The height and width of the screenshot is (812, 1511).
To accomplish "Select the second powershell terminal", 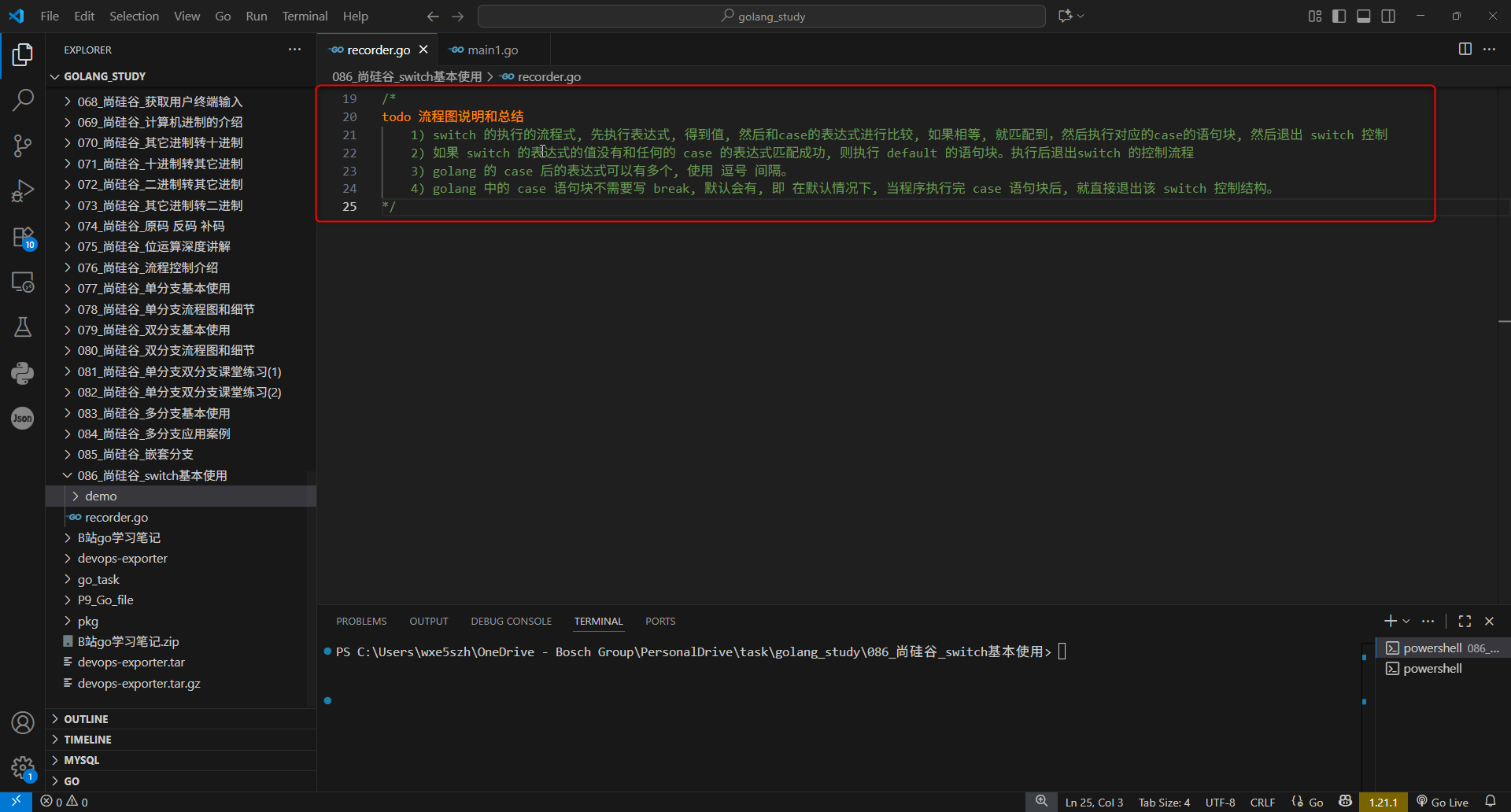I will point(1443,669).
